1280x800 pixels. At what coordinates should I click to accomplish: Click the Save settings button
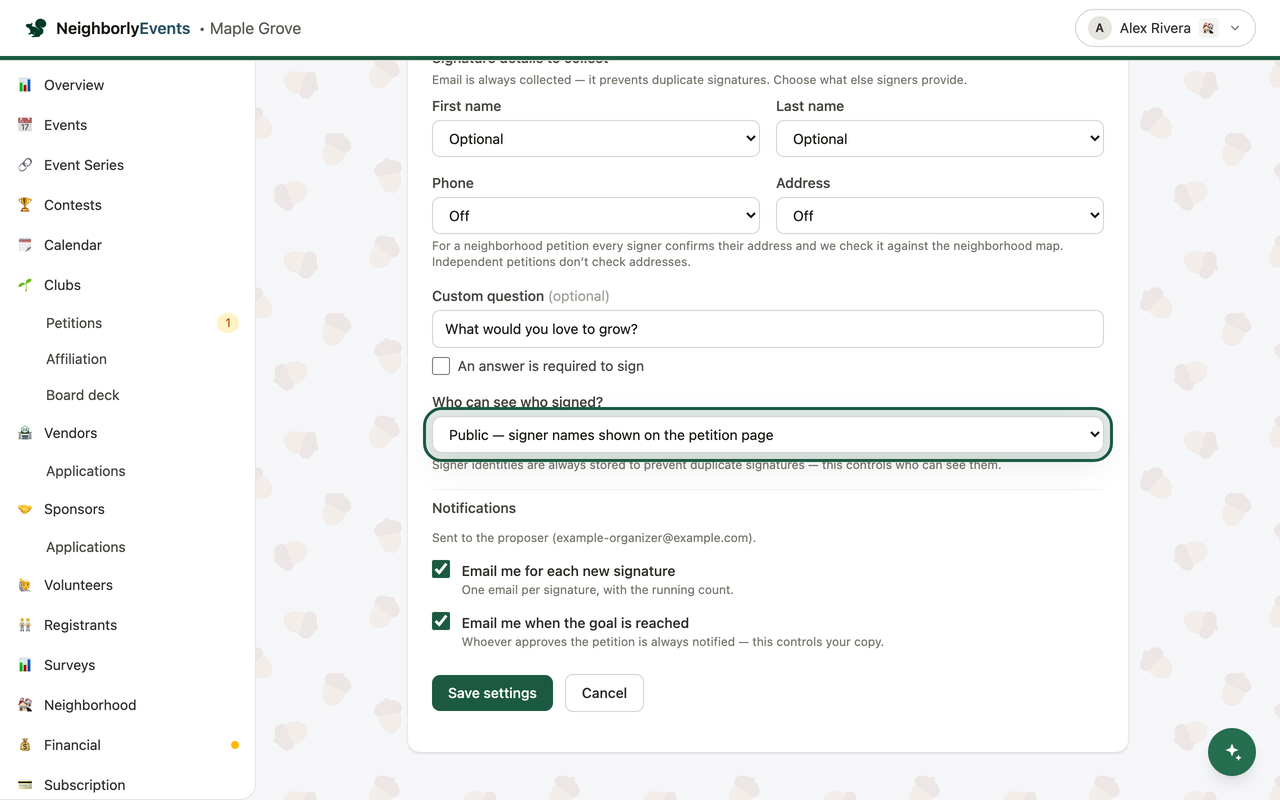coord(492,693)
